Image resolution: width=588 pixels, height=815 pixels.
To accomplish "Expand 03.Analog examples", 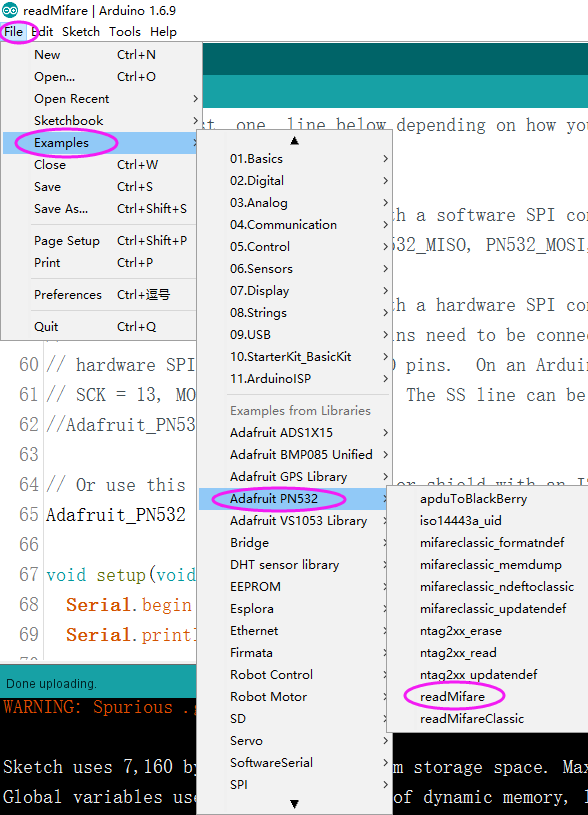I will click(294, 203).
